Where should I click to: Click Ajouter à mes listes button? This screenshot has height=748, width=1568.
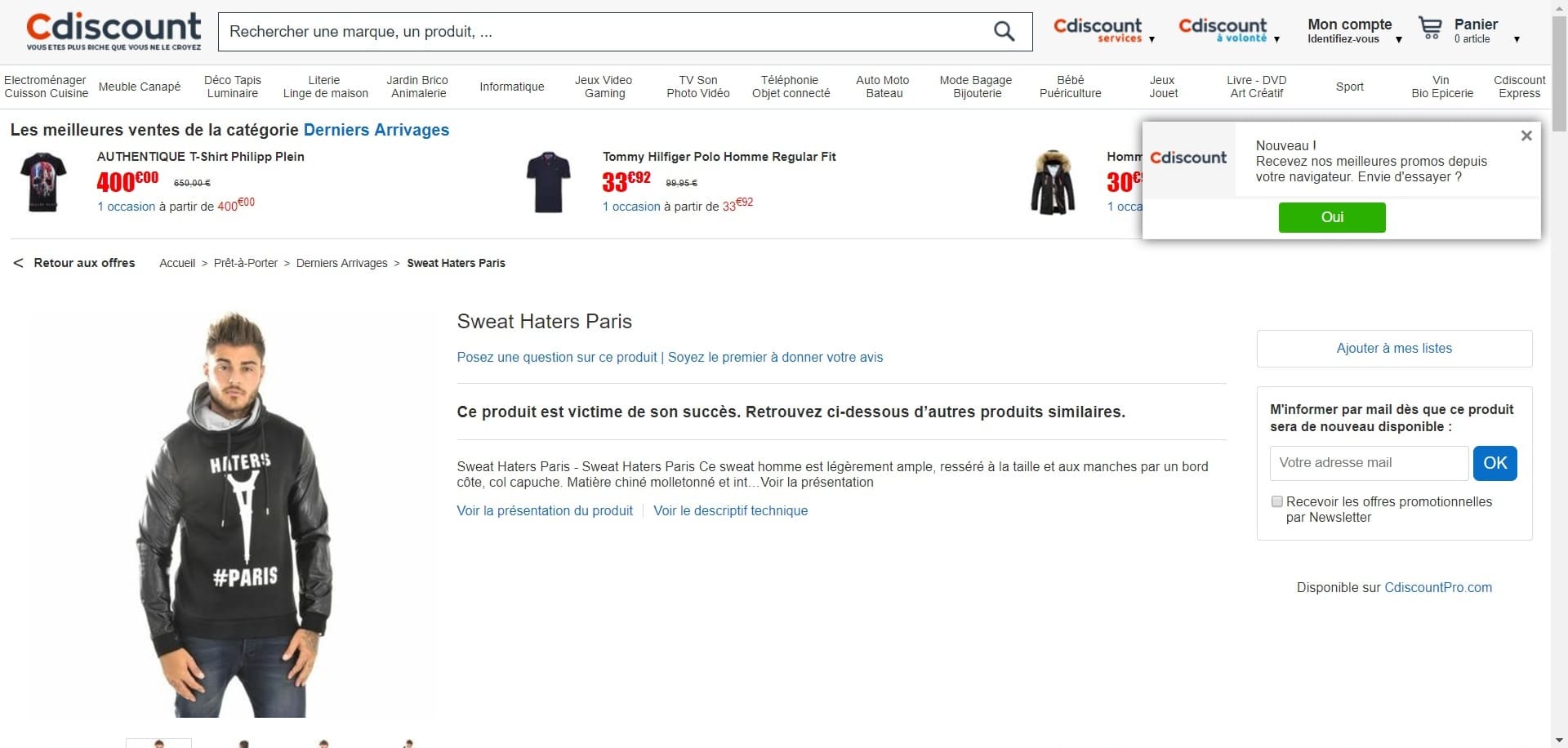[x=1394, y=349]
